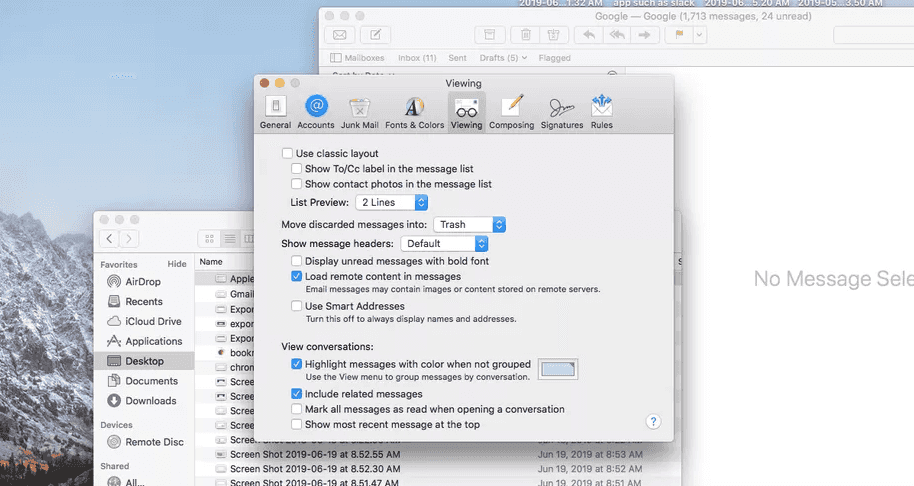Screen dimensions: 914x486
Task: Select Inbox in Mail favorites bar
Action: coord(416,58)
